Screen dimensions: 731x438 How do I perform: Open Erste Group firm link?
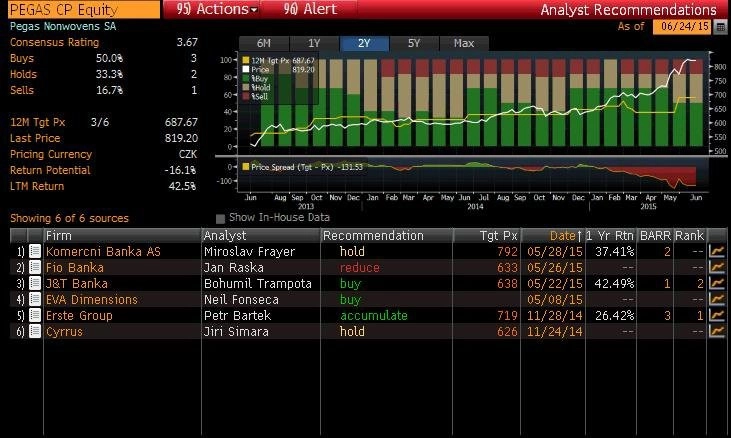click(x=79, y=315)
